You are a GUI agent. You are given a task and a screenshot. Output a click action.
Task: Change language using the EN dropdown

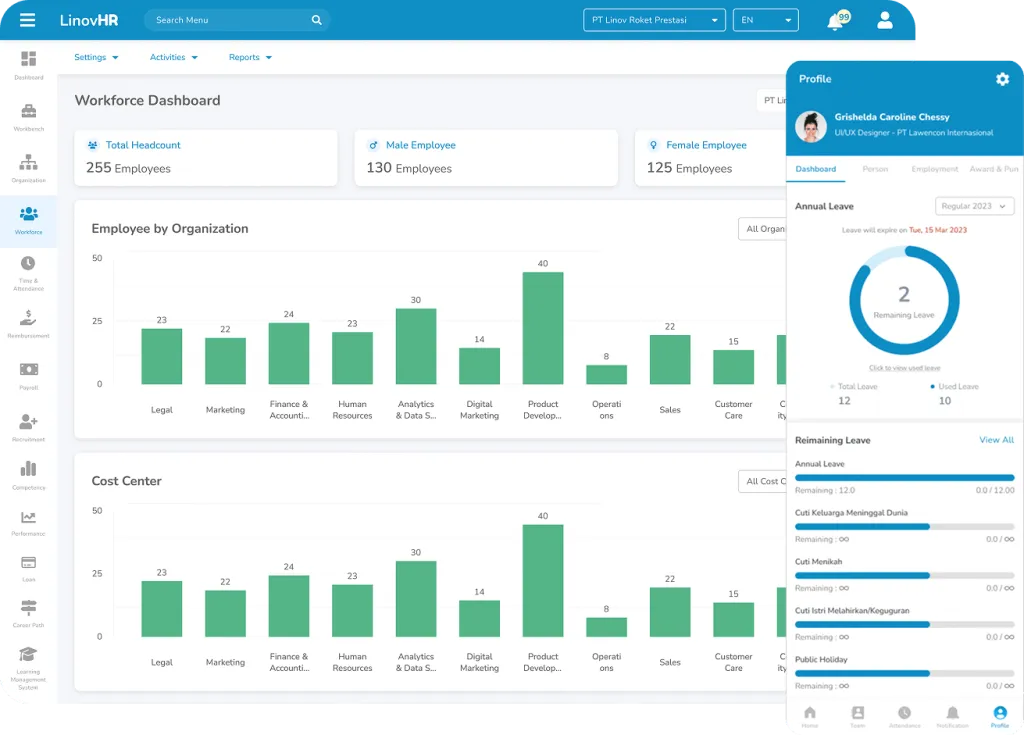pyautogui.click(x=765, y=19)
